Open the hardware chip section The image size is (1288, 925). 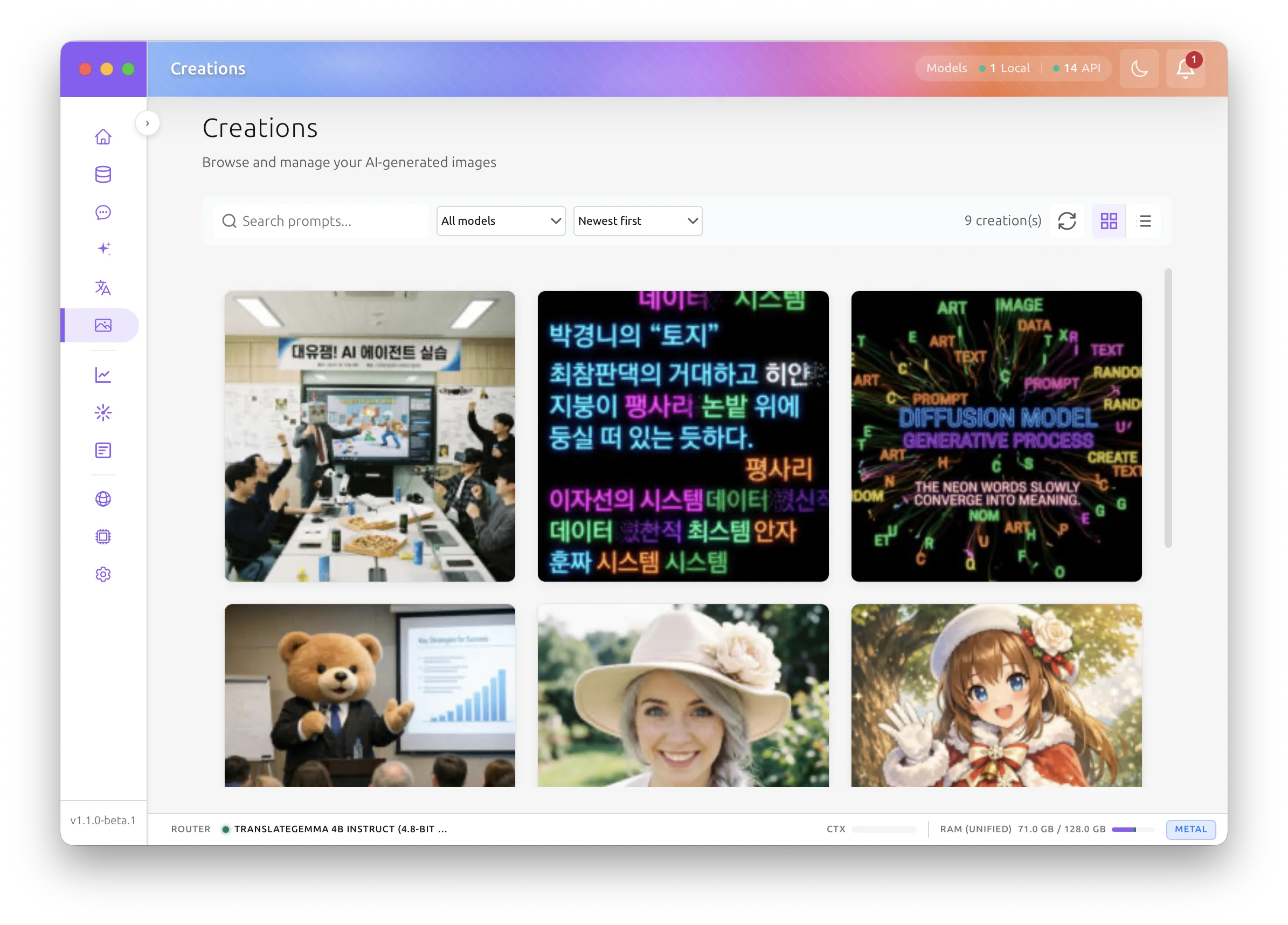click(x=103, y=536)
